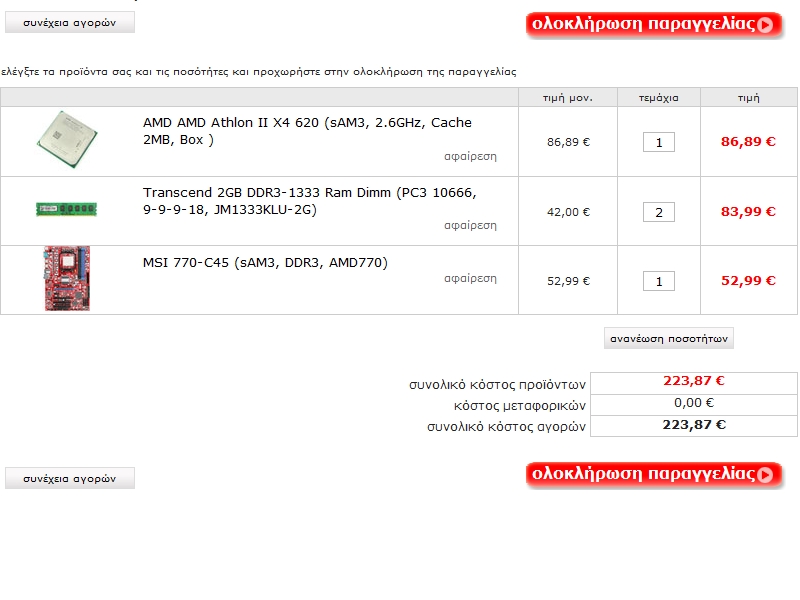The height and width of the screenshot is (600, 800).
Task: Click the unit price '52,99 €' in black
Action: click(x=568, y=281)
